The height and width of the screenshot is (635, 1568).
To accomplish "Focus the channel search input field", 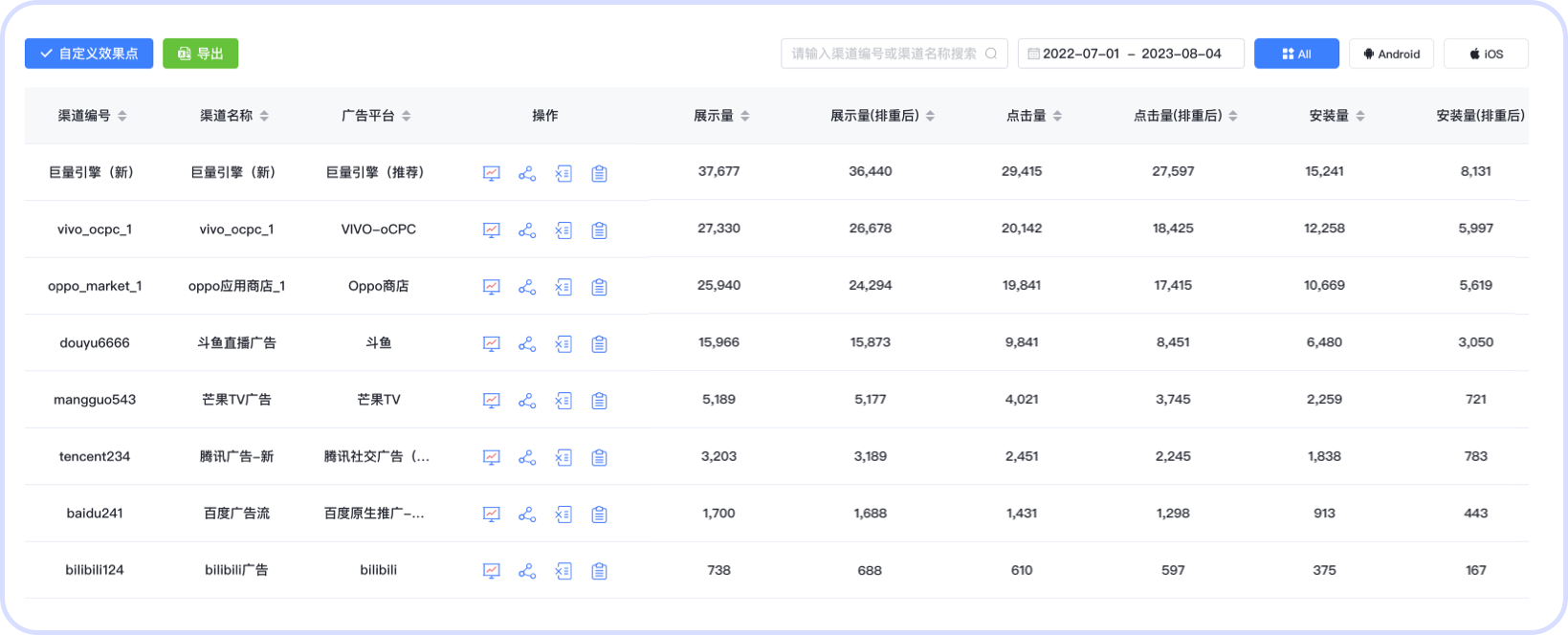I will tap(894, 54).
